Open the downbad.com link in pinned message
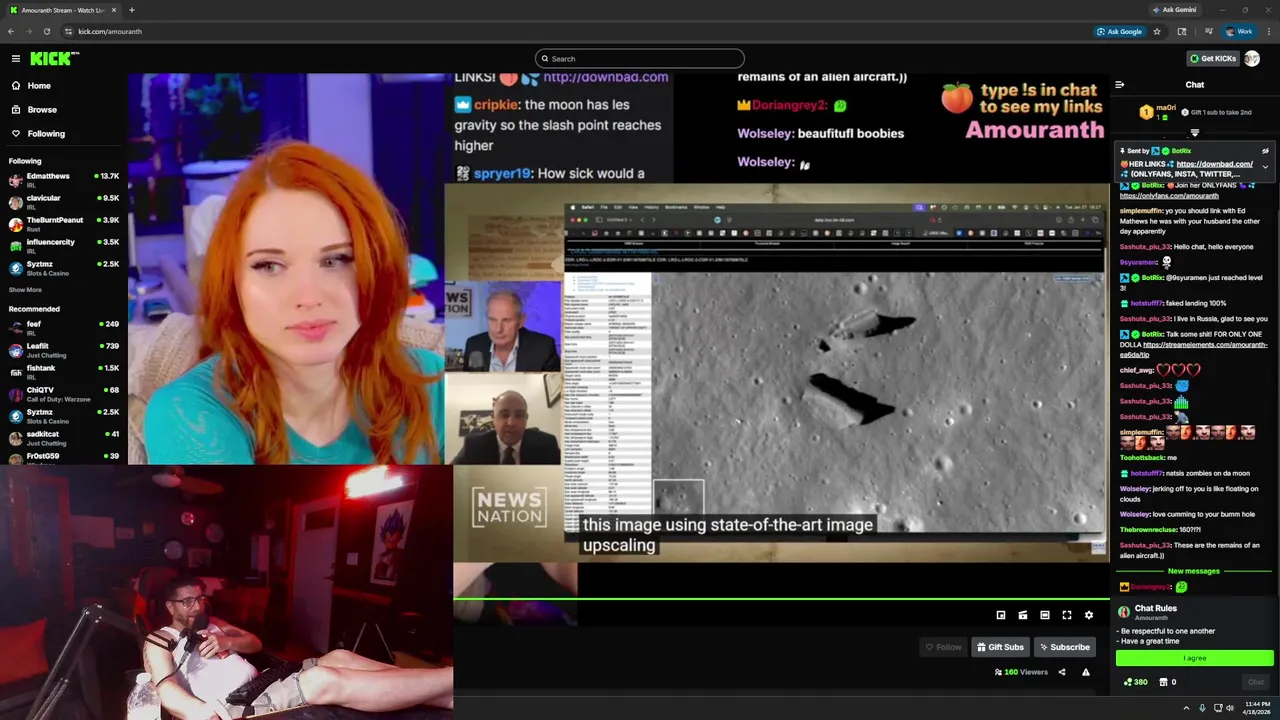This screenshot has height=720, width=1280. tap(1214, 164)
